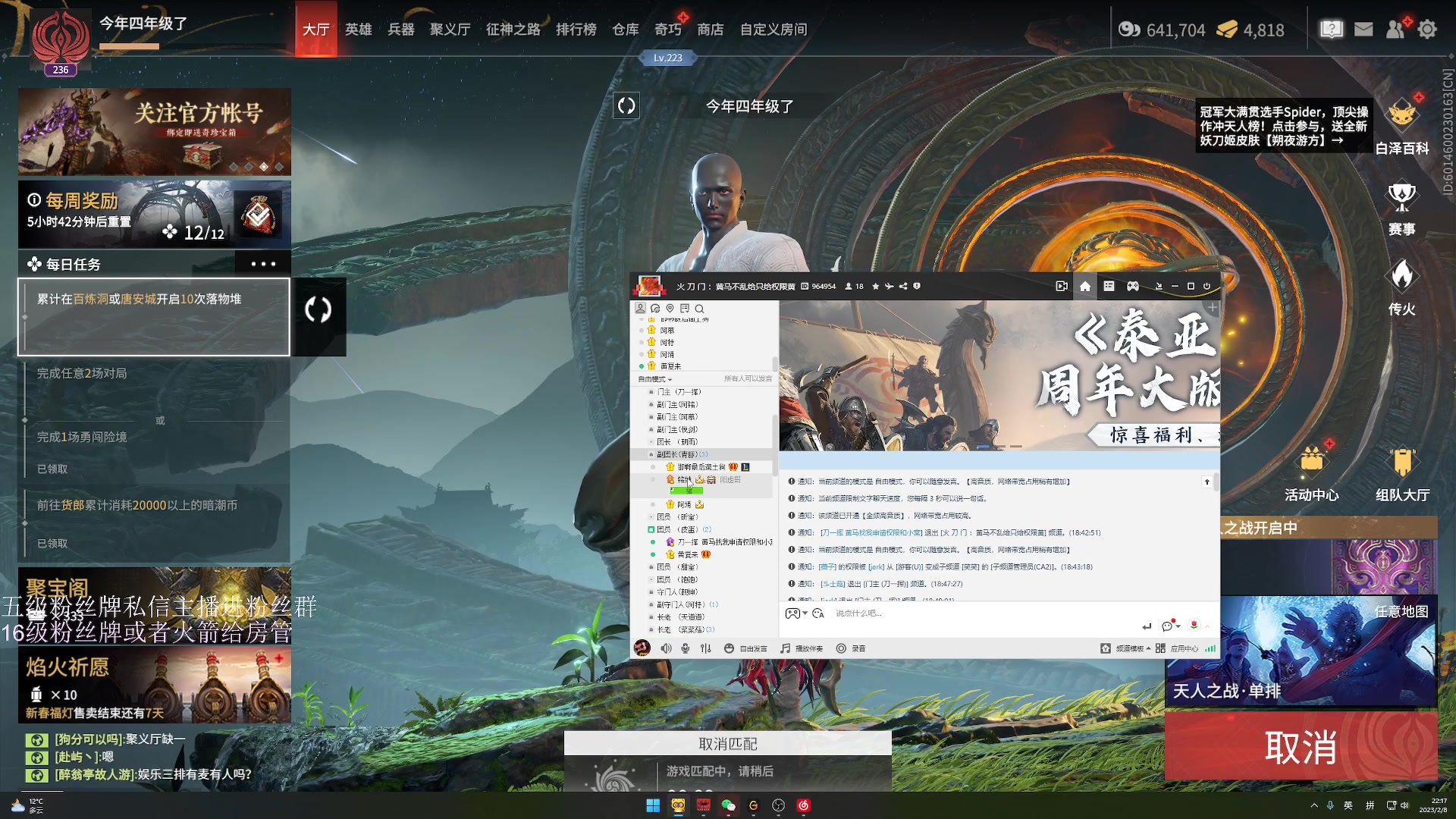Screen dimensions: 1456x819
Task: Toggle 自由发言 free speech mode
Action: pos(745,648)
